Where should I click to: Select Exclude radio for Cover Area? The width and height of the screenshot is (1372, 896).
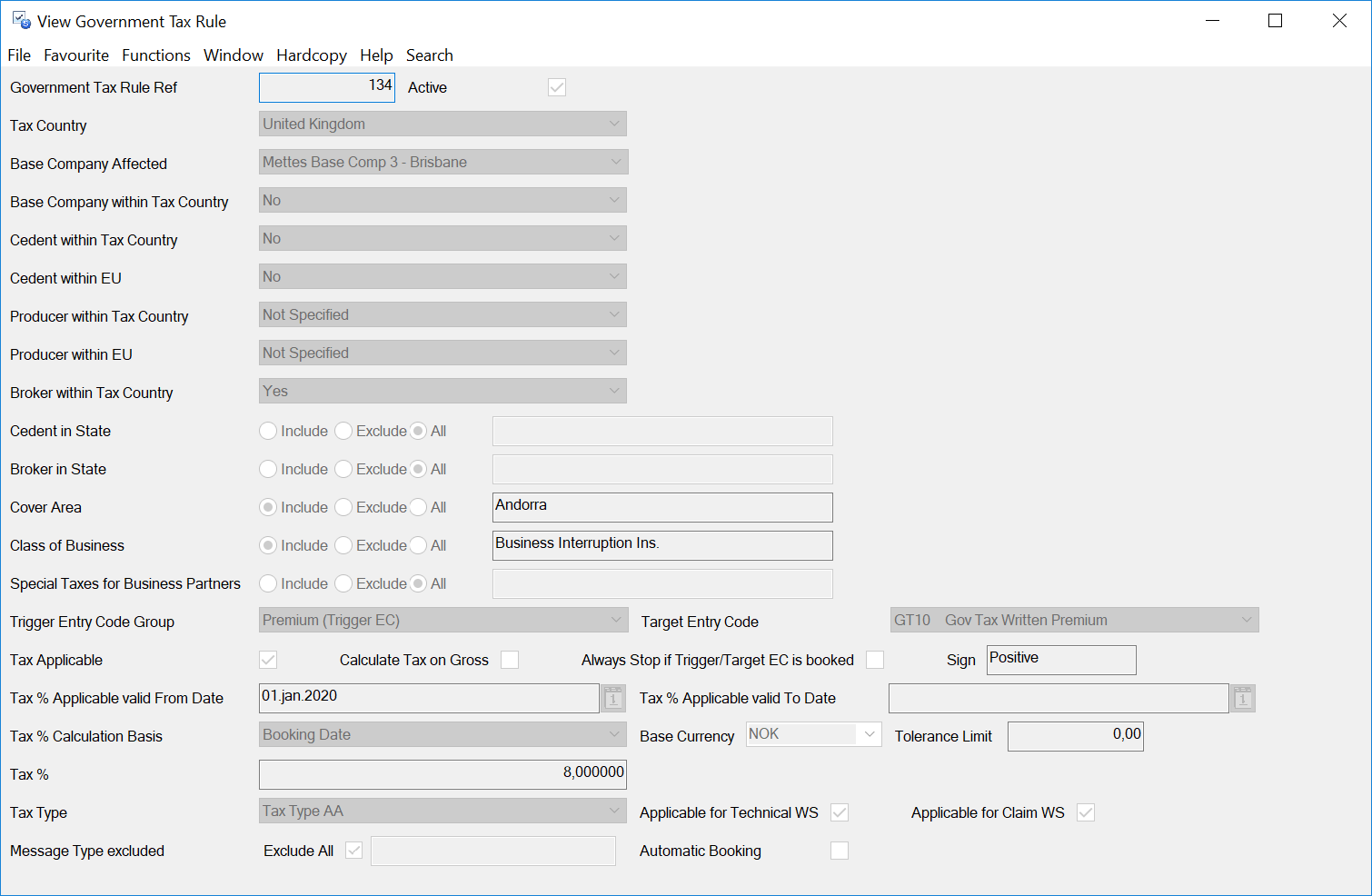[x=343, y=507]
